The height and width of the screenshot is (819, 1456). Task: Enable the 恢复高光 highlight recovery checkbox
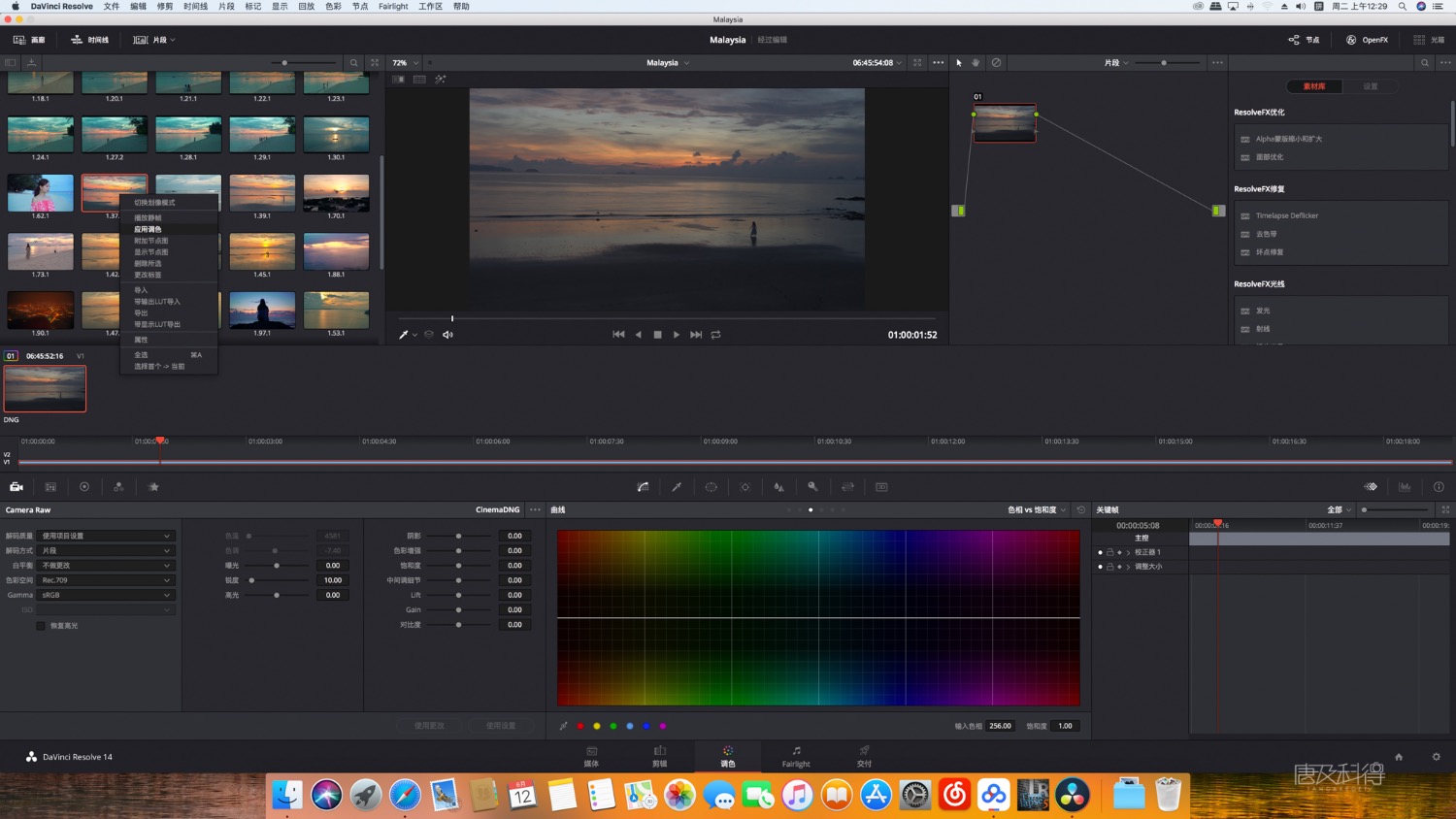point(41,626)
